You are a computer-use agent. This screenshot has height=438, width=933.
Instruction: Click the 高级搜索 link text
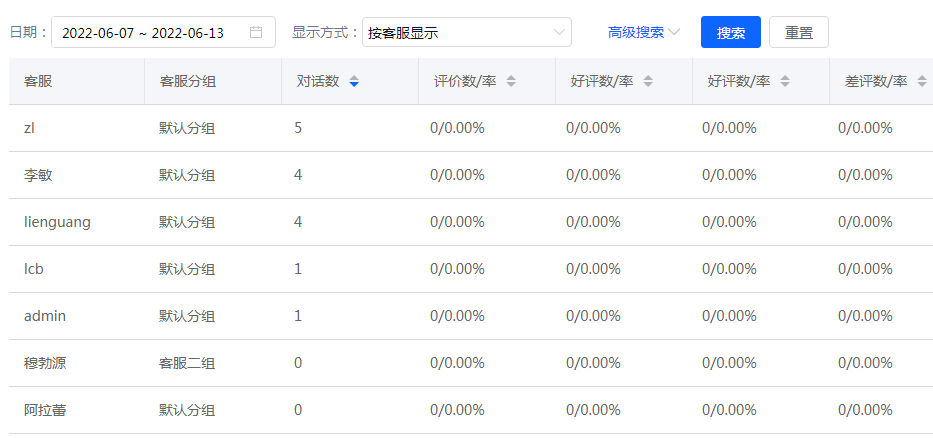pos(635,32)
